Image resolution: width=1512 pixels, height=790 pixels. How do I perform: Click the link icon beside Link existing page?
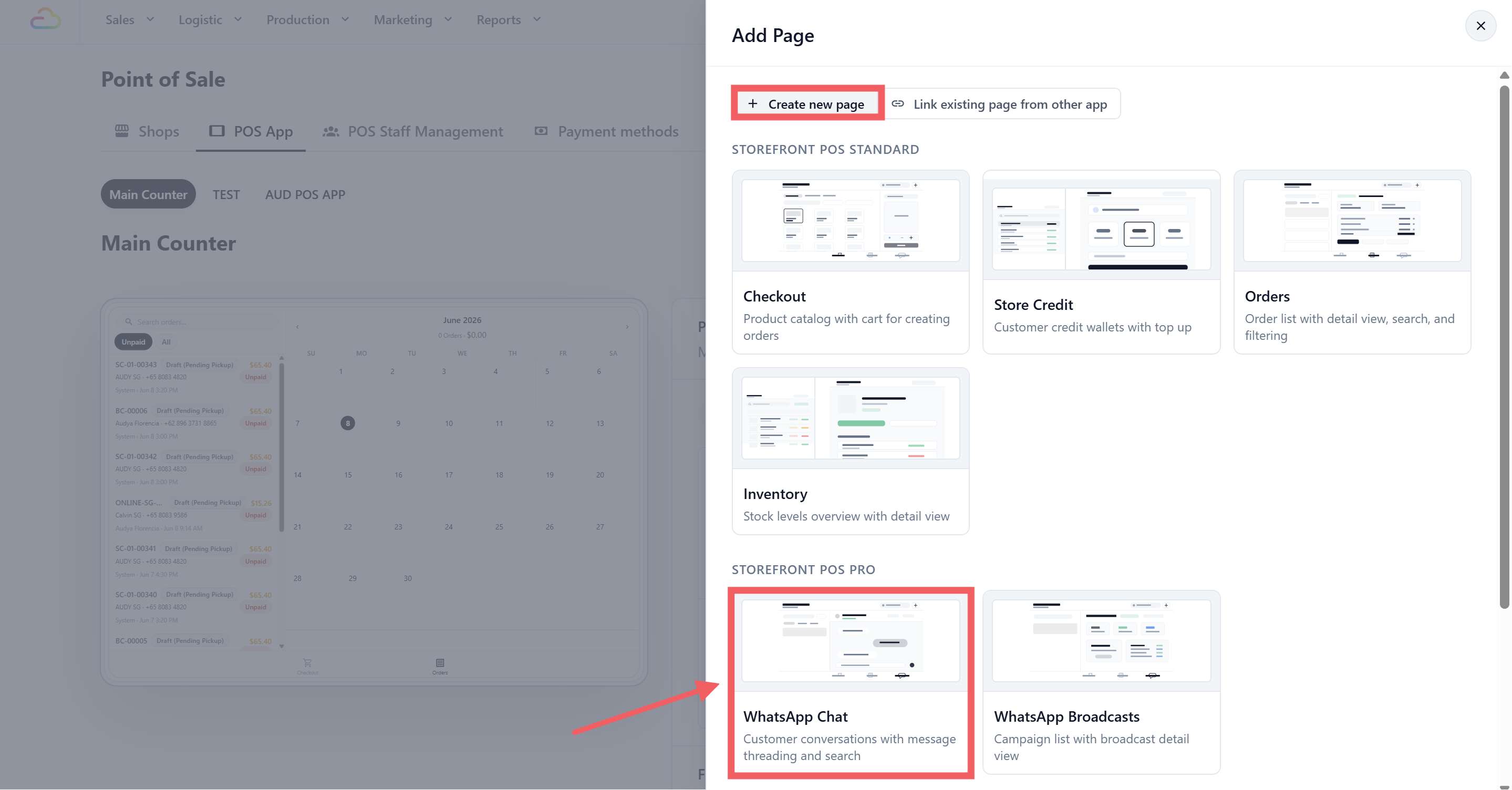[897, 104]
